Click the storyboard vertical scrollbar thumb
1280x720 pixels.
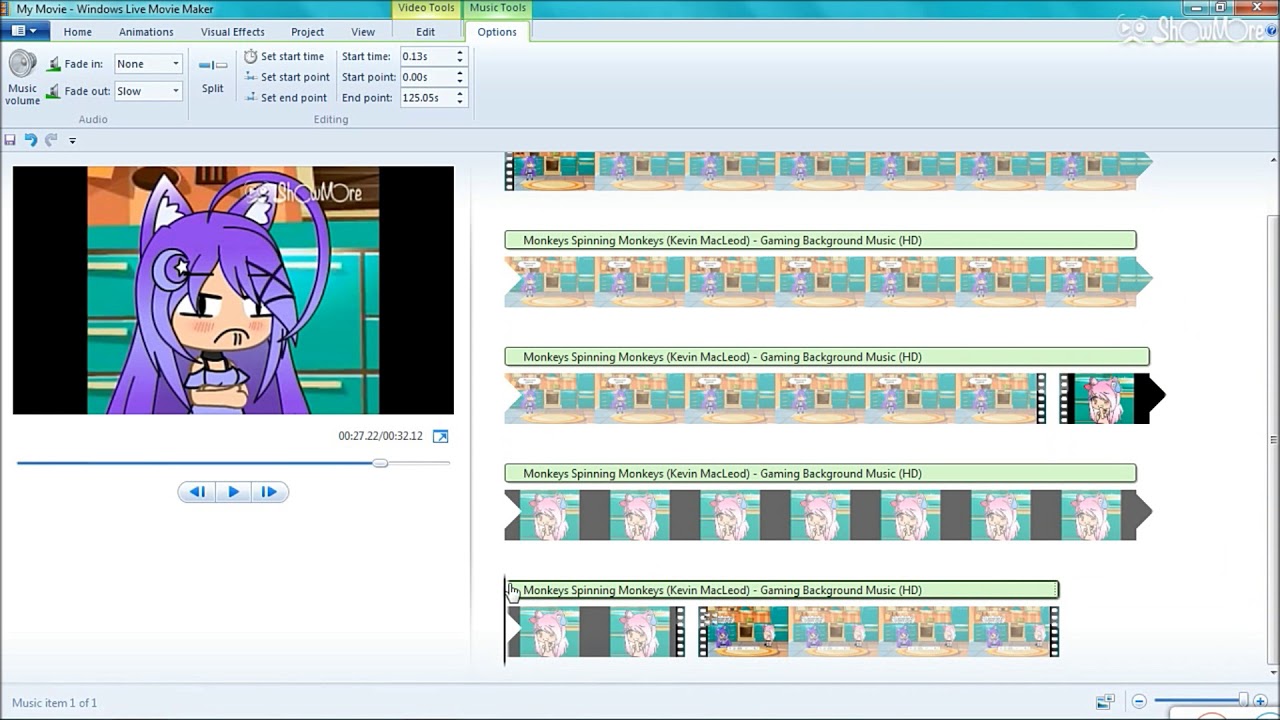pos(1273,440)
